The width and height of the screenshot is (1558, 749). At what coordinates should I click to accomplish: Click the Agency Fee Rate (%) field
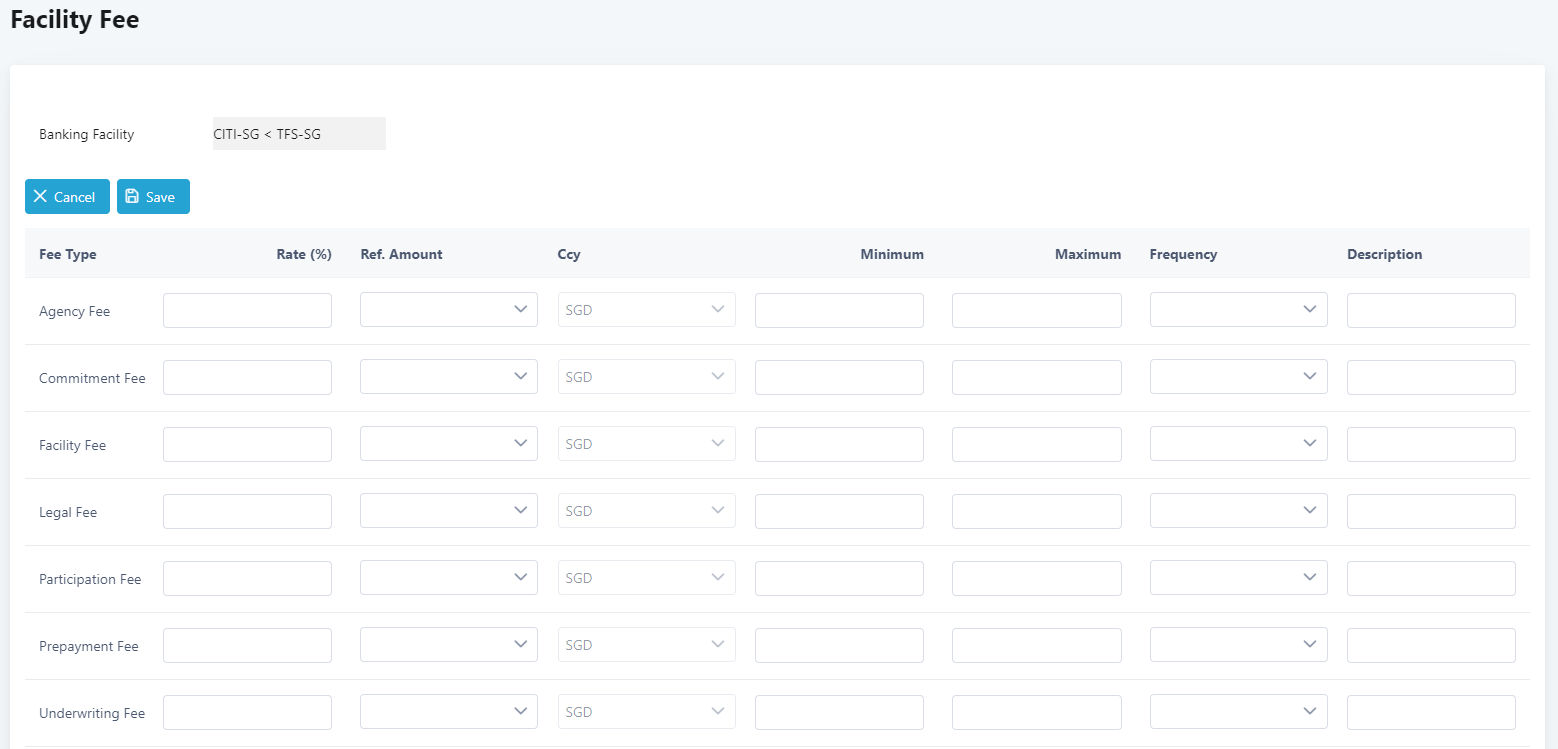coord(247,310)
